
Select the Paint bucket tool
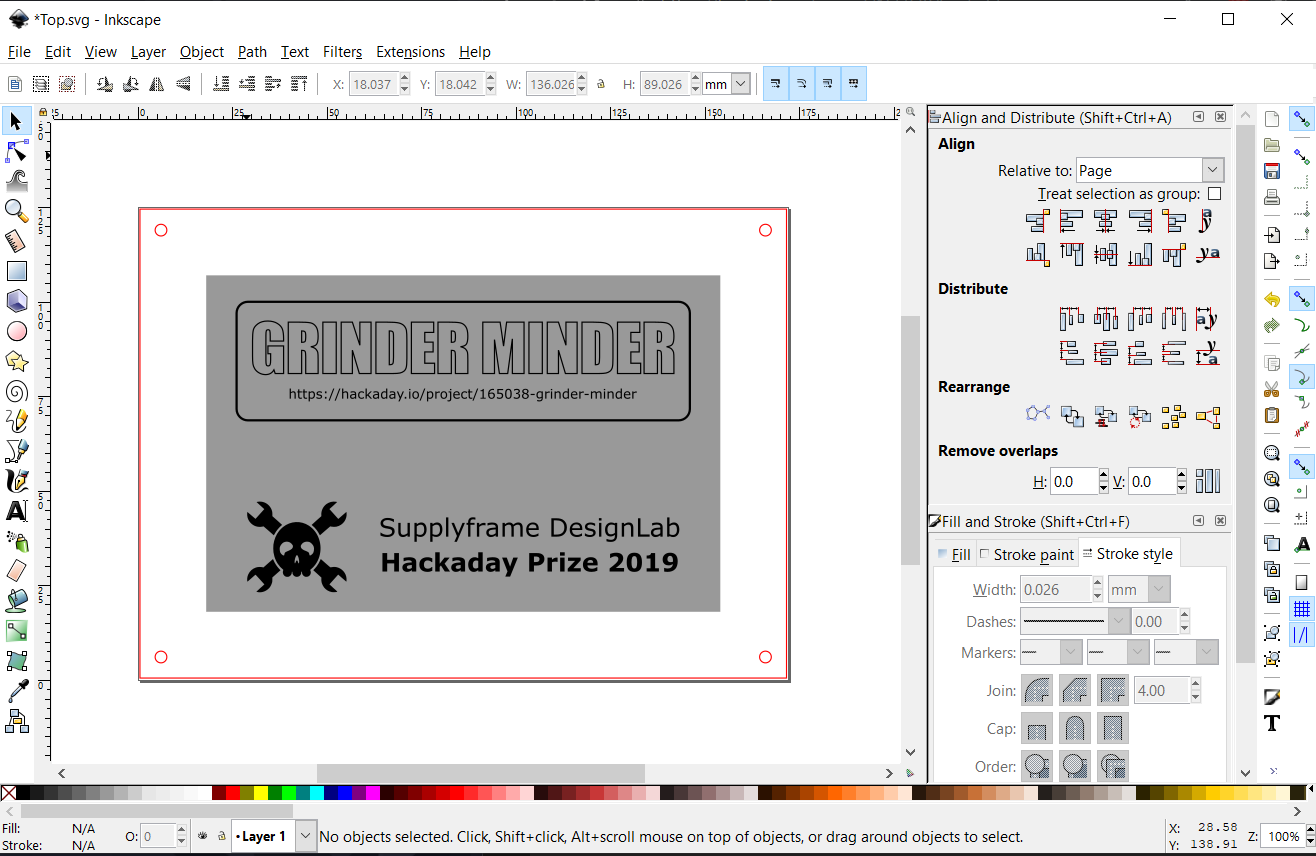(x=16, y=601)
